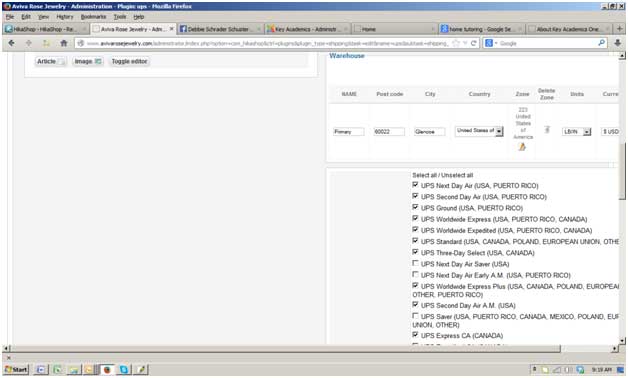Switch to the Home tab

[395, 29]
